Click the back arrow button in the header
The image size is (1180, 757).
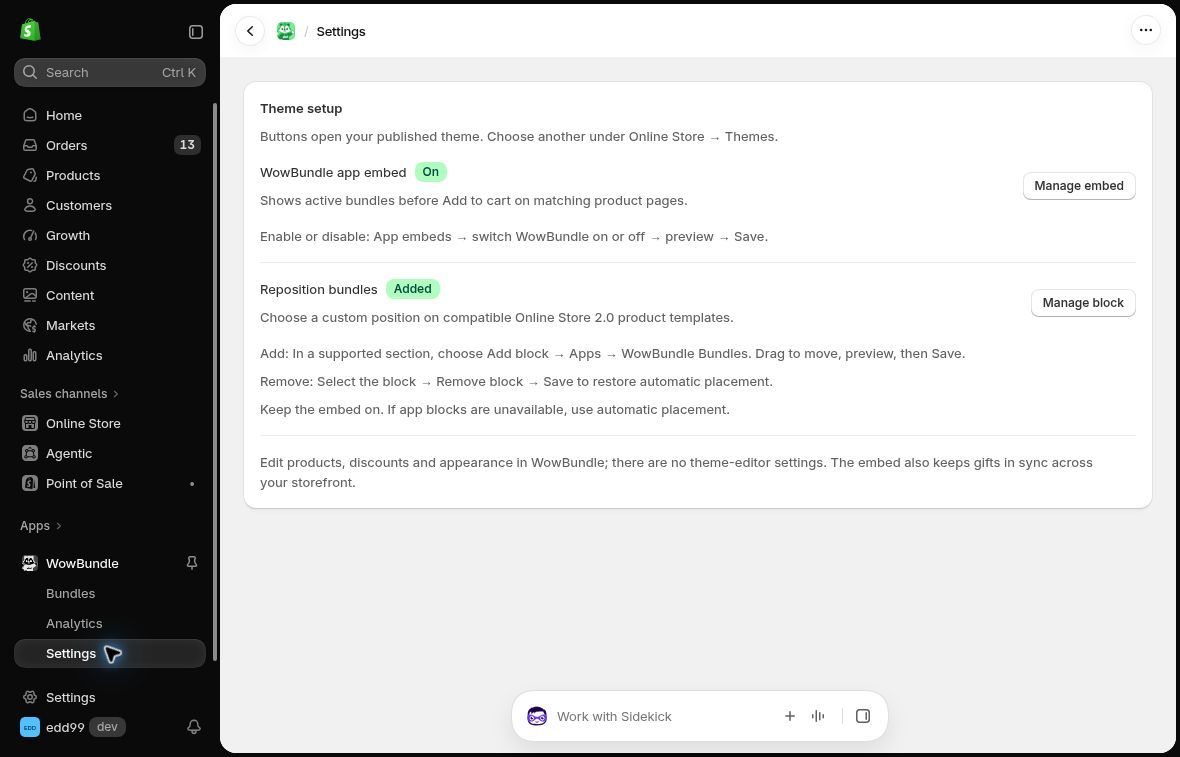[250, 32]
